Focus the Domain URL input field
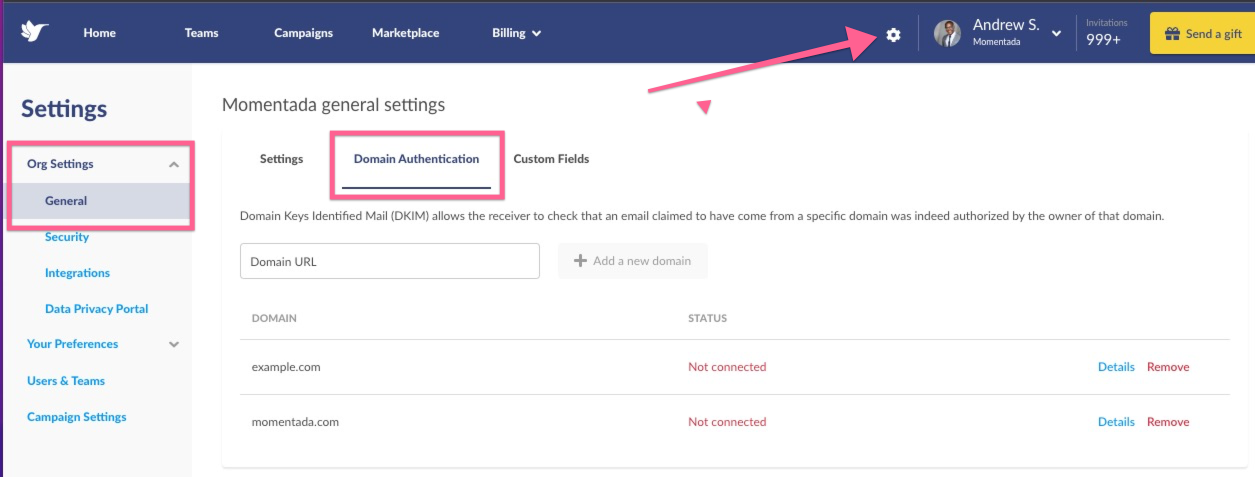The image size is (1255, 477). click(390, 261)
